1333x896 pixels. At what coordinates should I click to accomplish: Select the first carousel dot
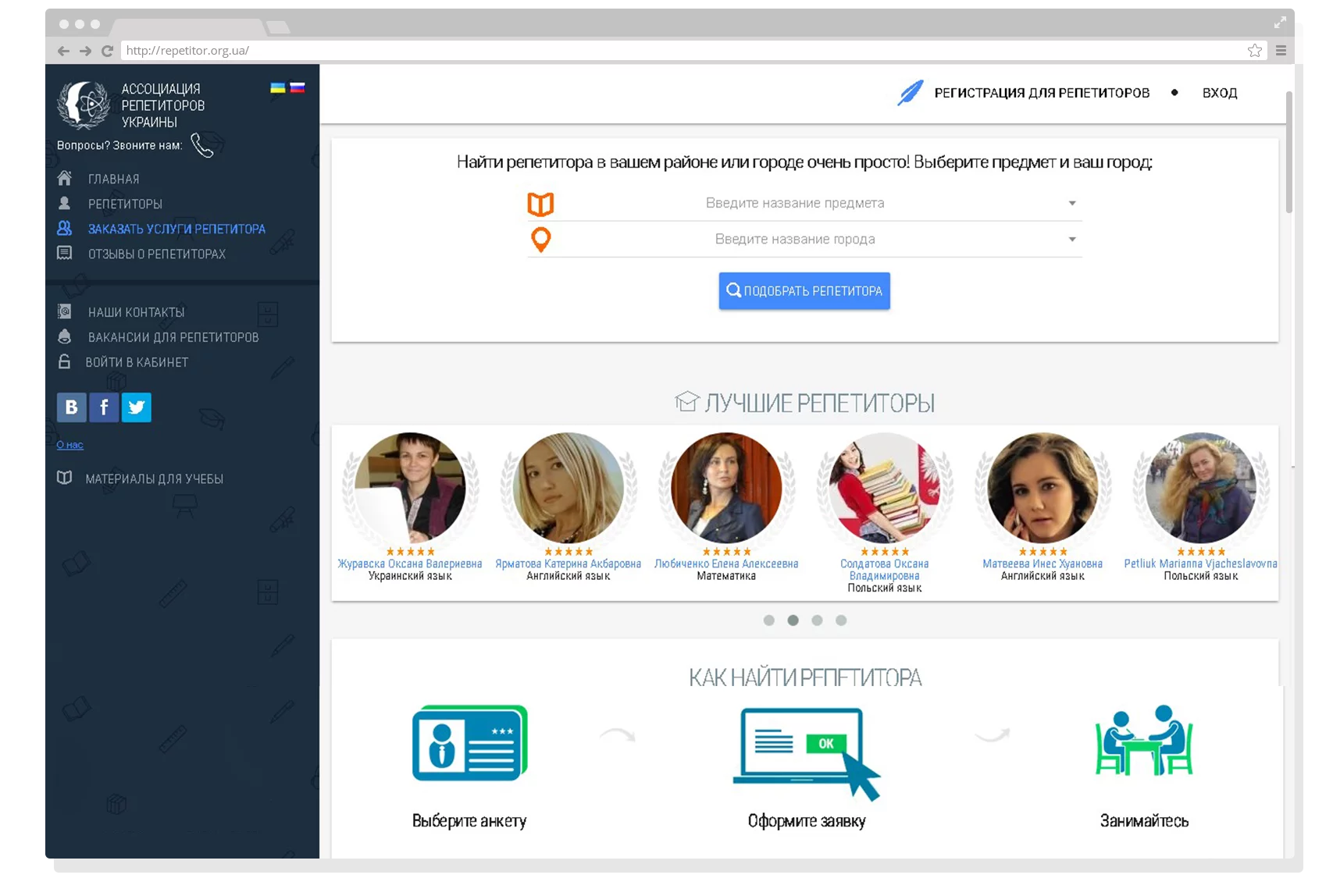click(769, 620)
